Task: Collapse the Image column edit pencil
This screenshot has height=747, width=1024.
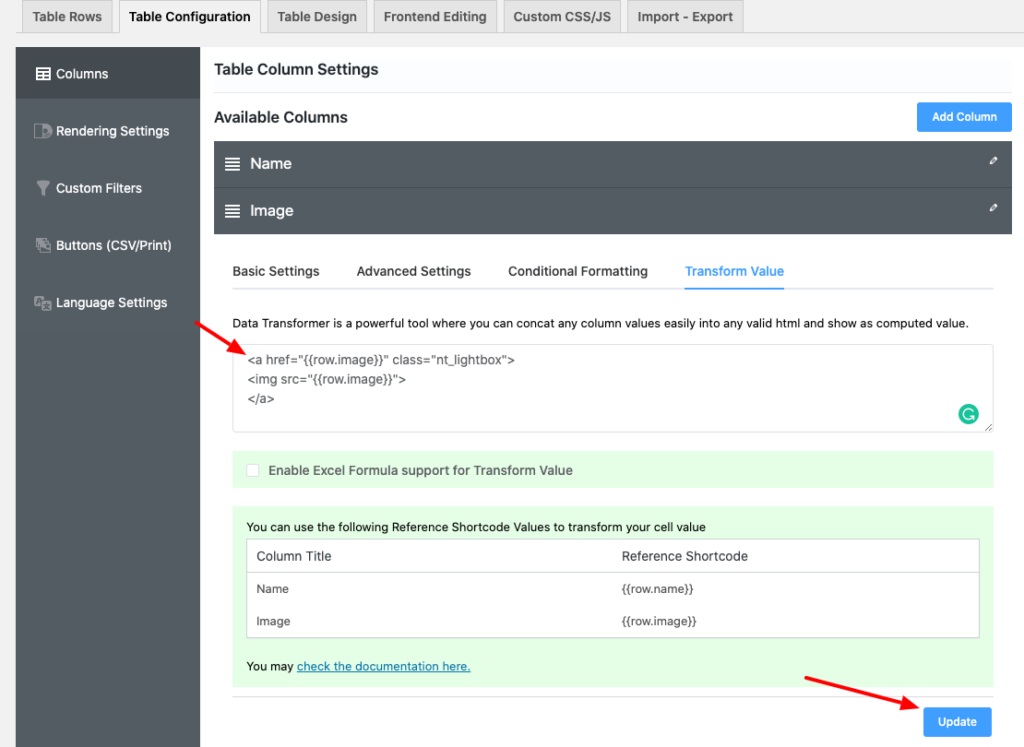Action: coord(993,208)
